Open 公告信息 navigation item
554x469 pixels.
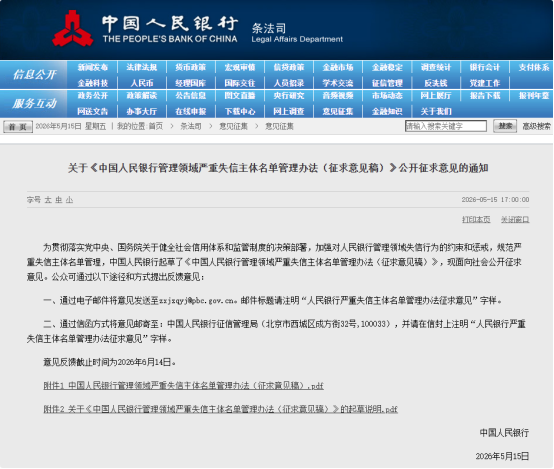pos(191,96)
